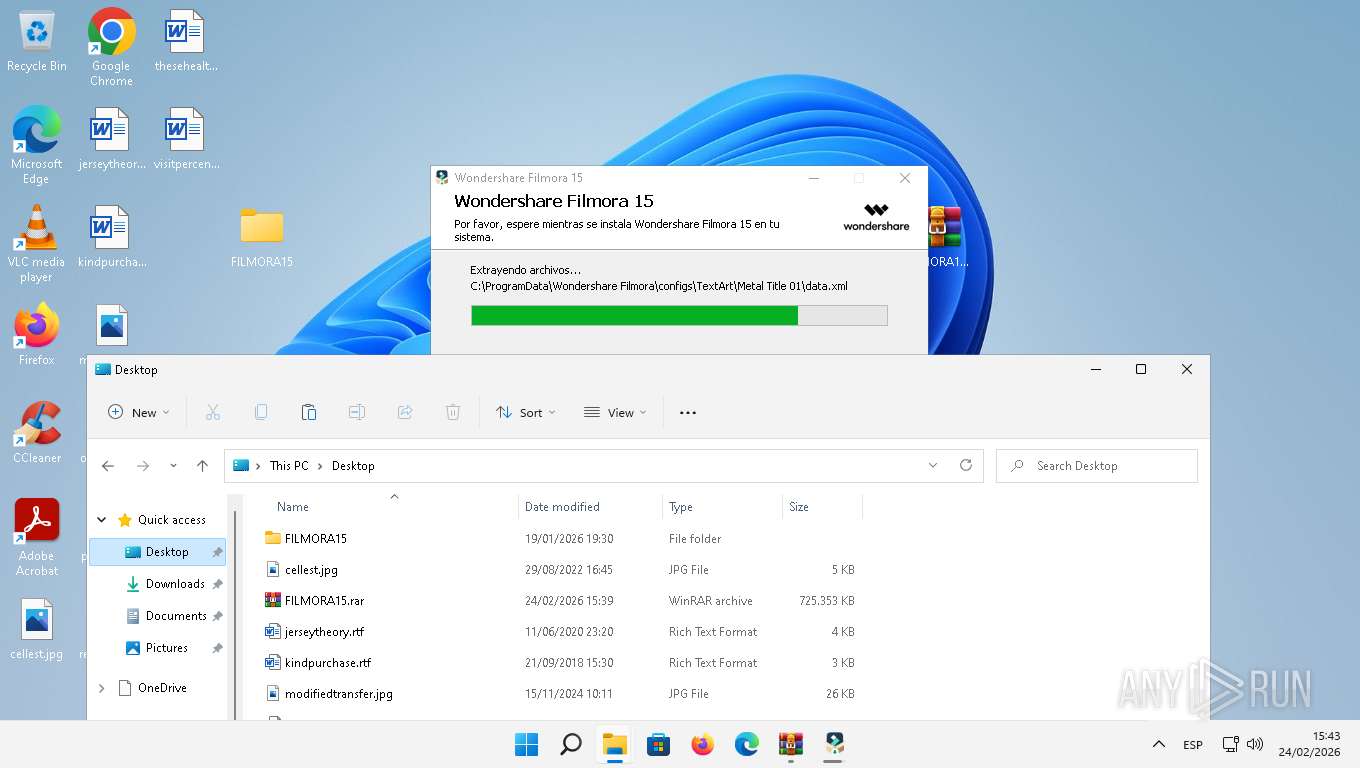Select Adobe Acrobat desktop shortcut
The width and height of the screenshot is (1360, 768).
click(x=37, y=538)
